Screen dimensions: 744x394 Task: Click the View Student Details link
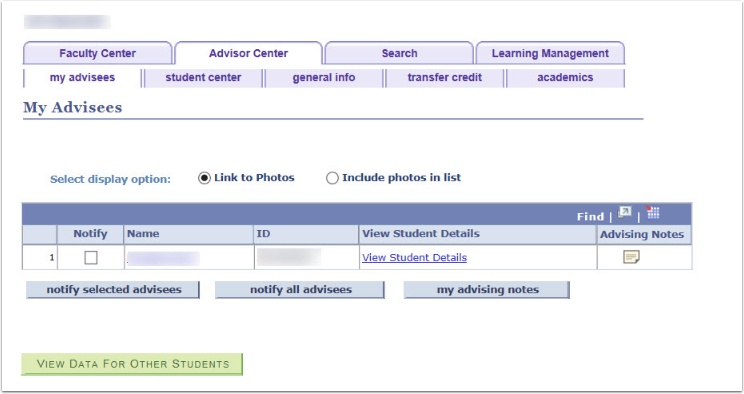(x=414, y=257)
